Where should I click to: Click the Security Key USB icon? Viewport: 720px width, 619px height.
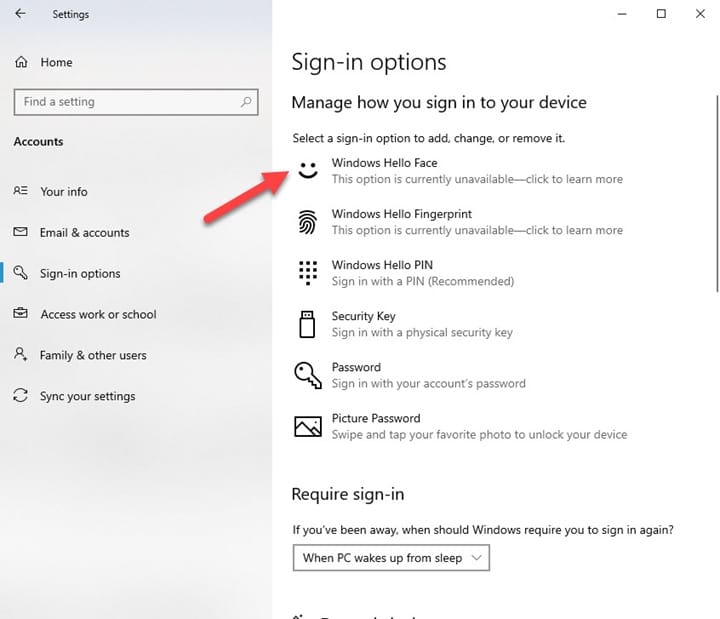[x=307, y=324]
